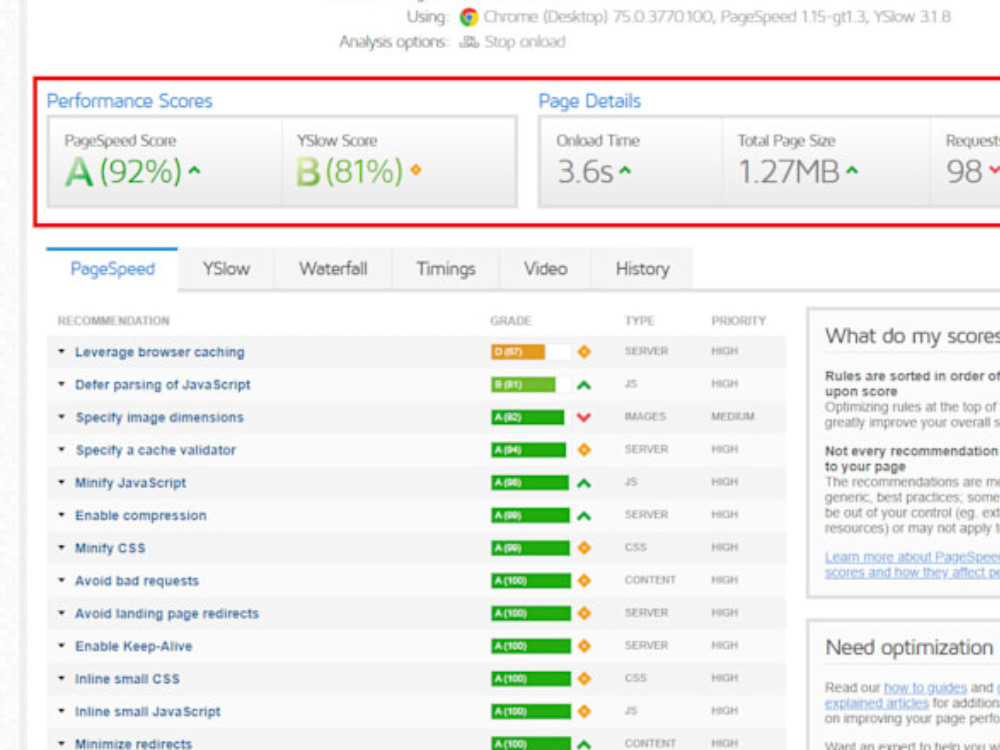1000x750 pixels.
Task: Click the D (67) grade bar
Action: [x=531, y=351]
